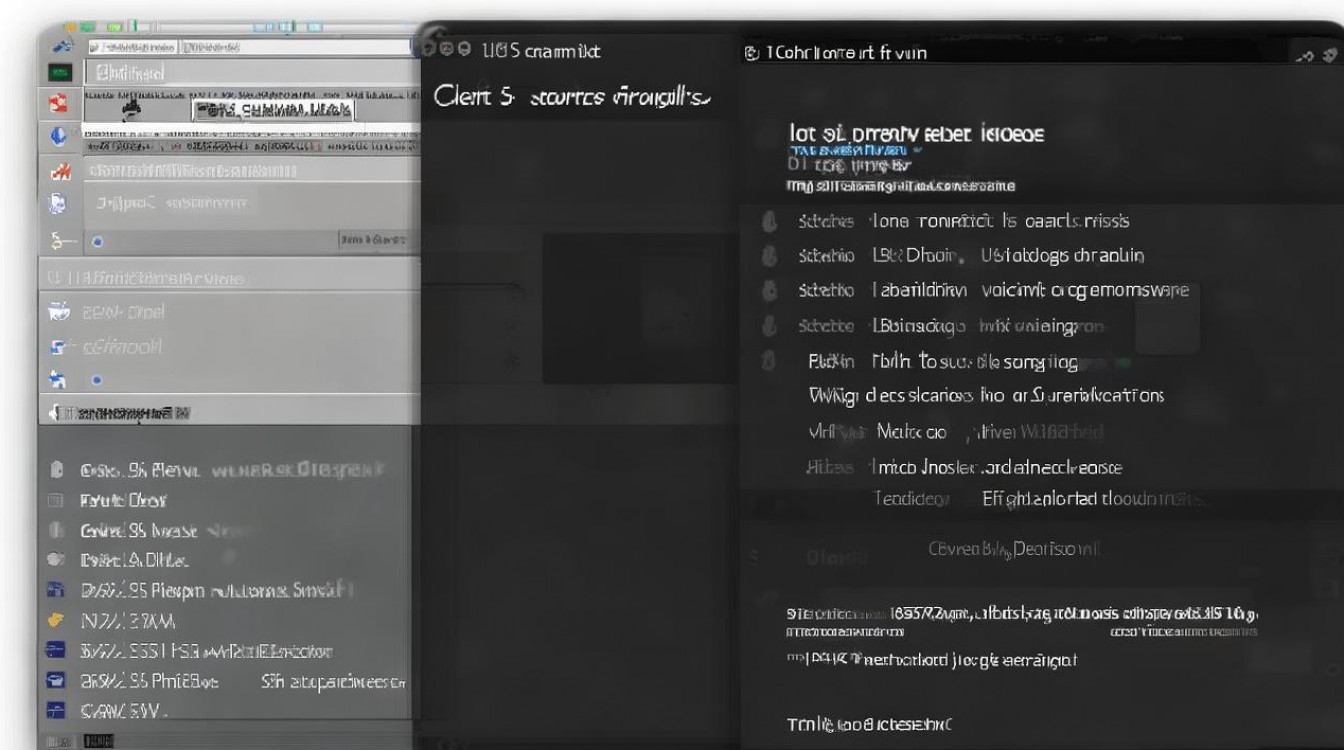The height and width of the screenshot is (750, 1344).
Task: Open the blue globe icon in left sidebar
Action: tap(58, 136)
